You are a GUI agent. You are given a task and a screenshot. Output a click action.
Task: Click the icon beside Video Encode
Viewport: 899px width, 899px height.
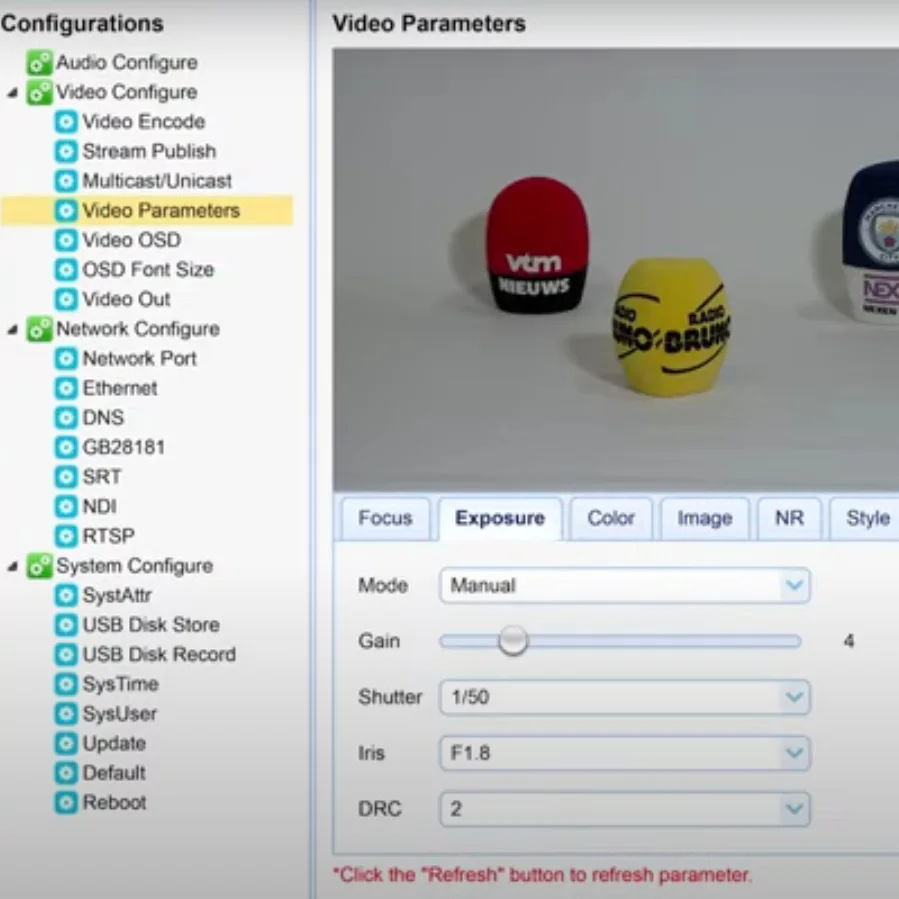tap(66, 122)
